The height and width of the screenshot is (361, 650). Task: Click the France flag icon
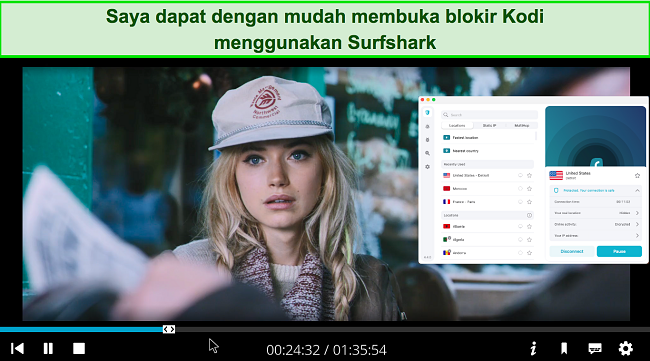pyautogui.click(x=446, y=202)
